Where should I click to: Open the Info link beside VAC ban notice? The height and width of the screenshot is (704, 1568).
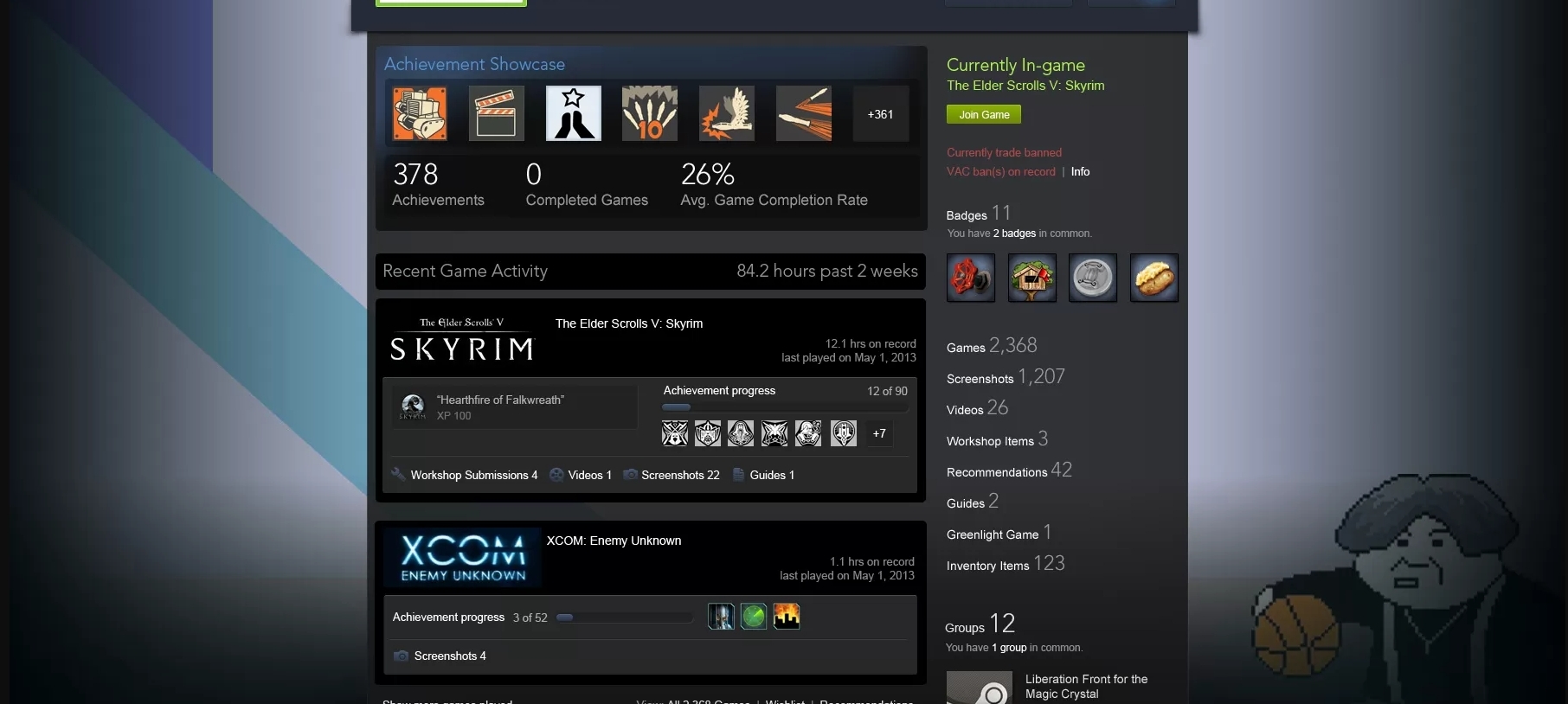(1081, 171)
